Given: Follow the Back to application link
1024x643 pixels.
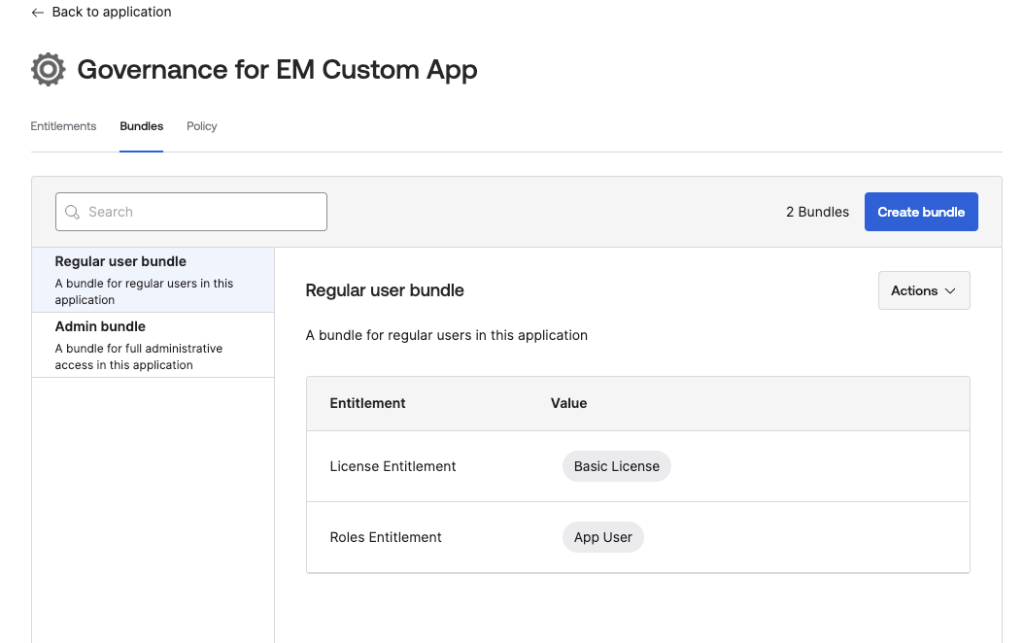Looking at the screenshot, I should pyautogui.click(x=111, y=12).
